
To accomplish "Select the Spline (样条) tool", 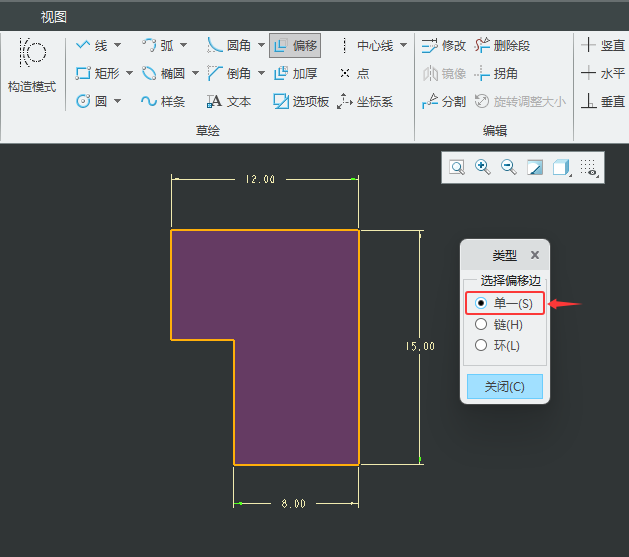I will tap(163, 101).
